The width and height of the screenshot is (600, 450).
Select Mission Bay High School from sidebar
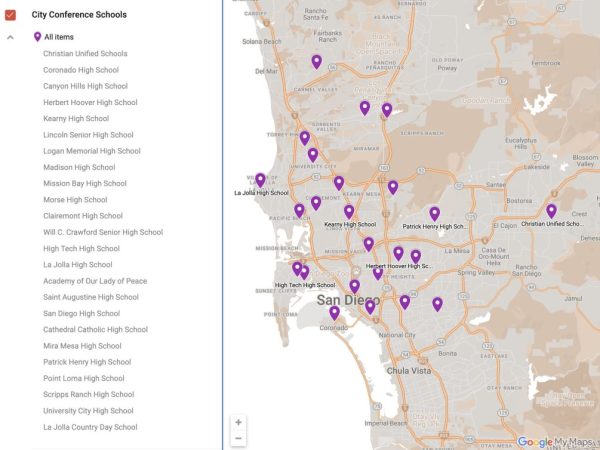[84, 183]
